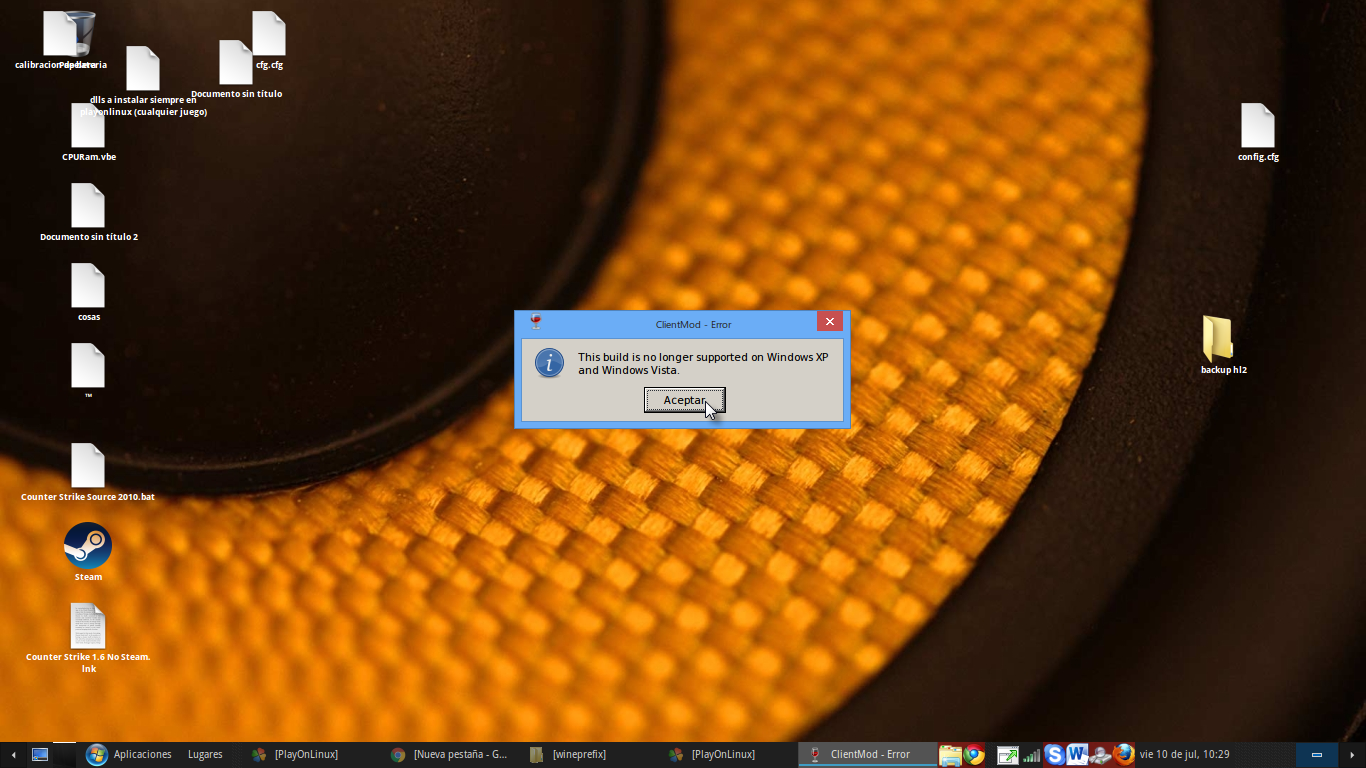Open the file manager panel icon
This screenshot has width=1366, height=768.
pyautogui.click(x=950, y=755)
